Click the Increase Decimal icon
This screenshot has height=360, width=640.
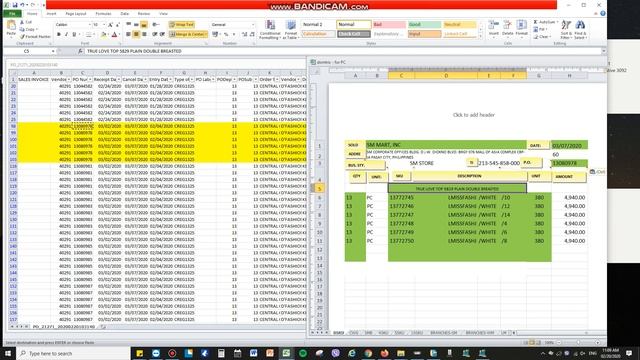click(x=244, y=34)
